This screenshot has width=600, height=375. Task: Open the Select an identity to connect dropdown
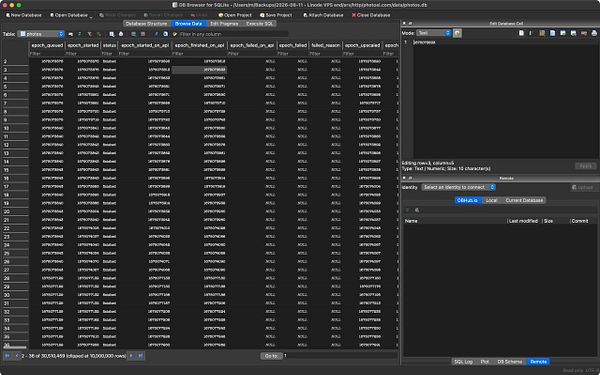(458, 187)
